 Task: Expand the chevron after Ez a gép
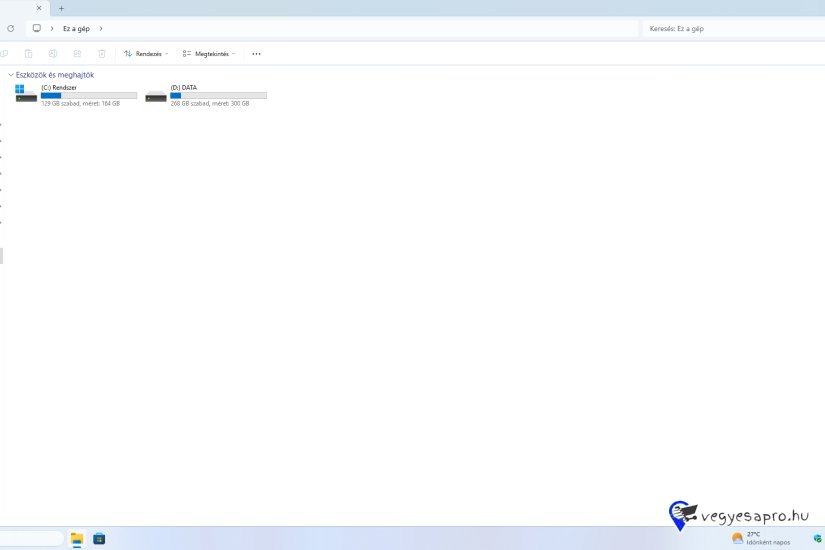pyautogui.click(x=101, y=28)
